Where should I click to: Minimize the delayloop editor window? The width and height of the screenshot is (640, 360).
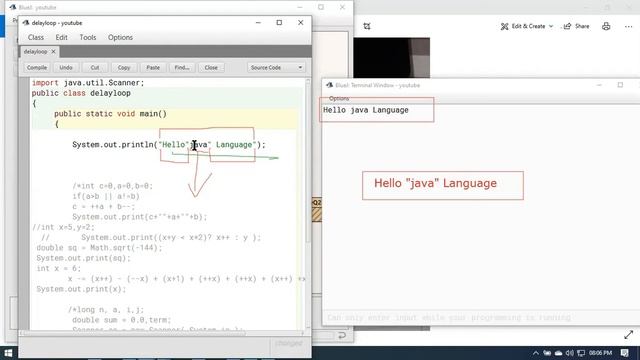click(258, 22)
